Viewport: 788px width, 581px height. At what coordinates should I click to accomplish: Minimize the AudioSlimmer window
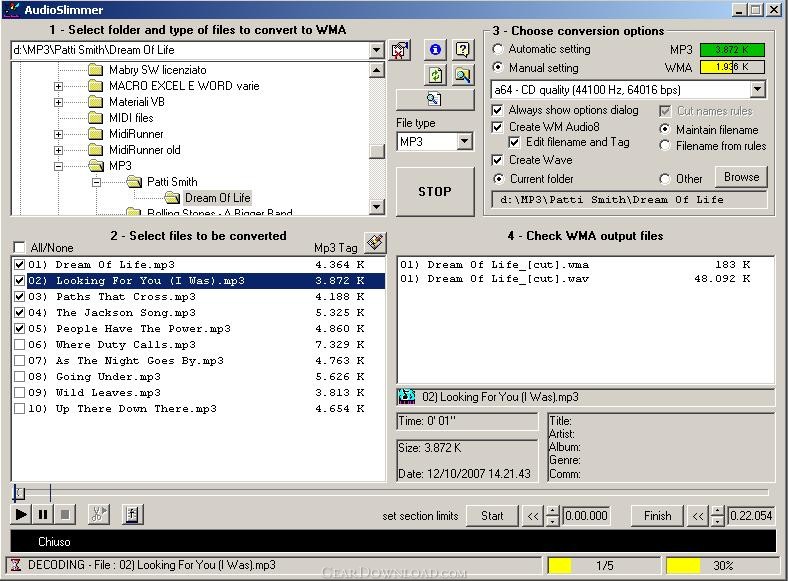tap(739, 10)
